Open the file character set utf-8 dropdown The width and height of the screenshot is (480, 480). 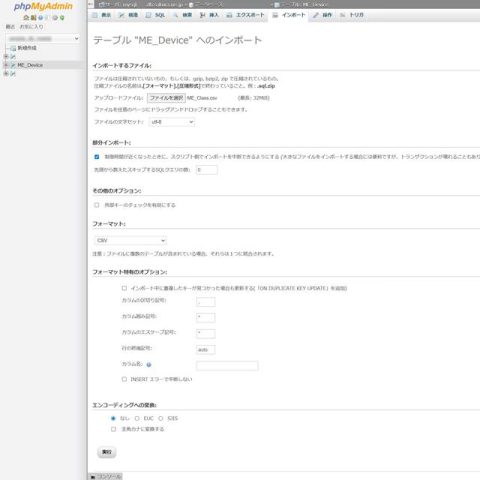click(x=172, y=122)
